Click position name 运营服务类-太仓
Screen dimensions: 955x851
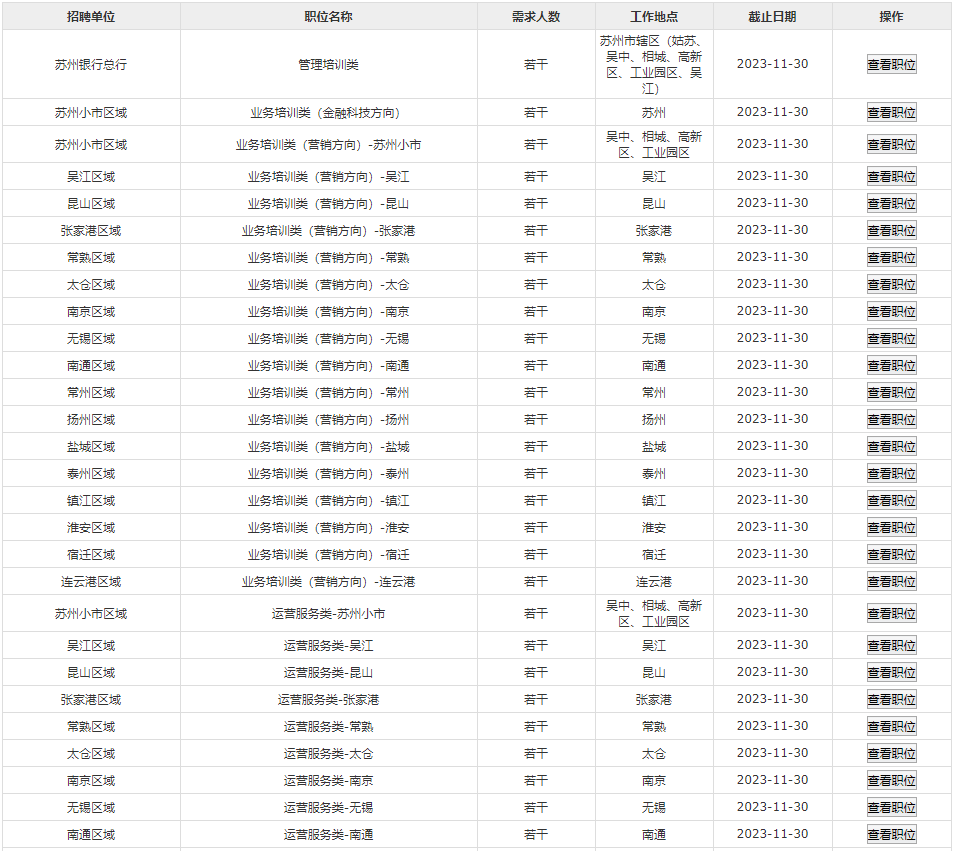click(x=328, y=754)
